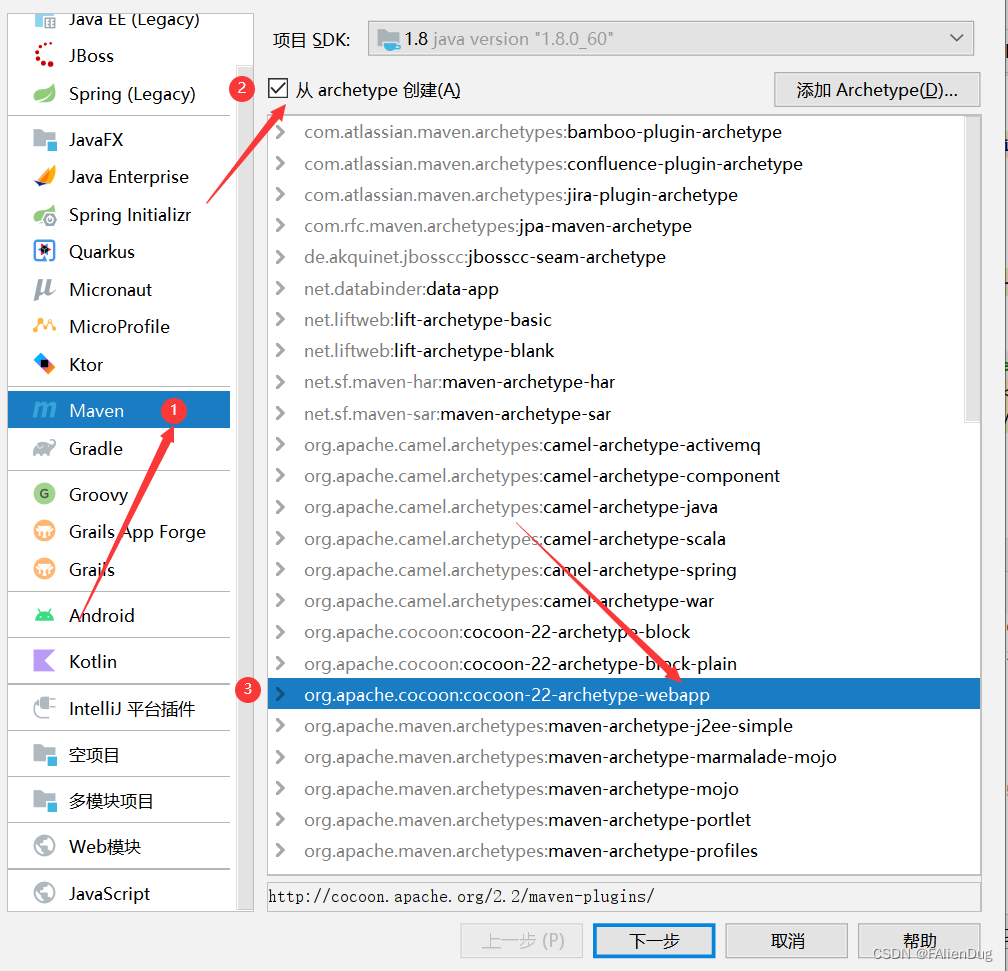Select Java Enterprise in sidebar
The image size is (1008, 971).
click(119, 177)
